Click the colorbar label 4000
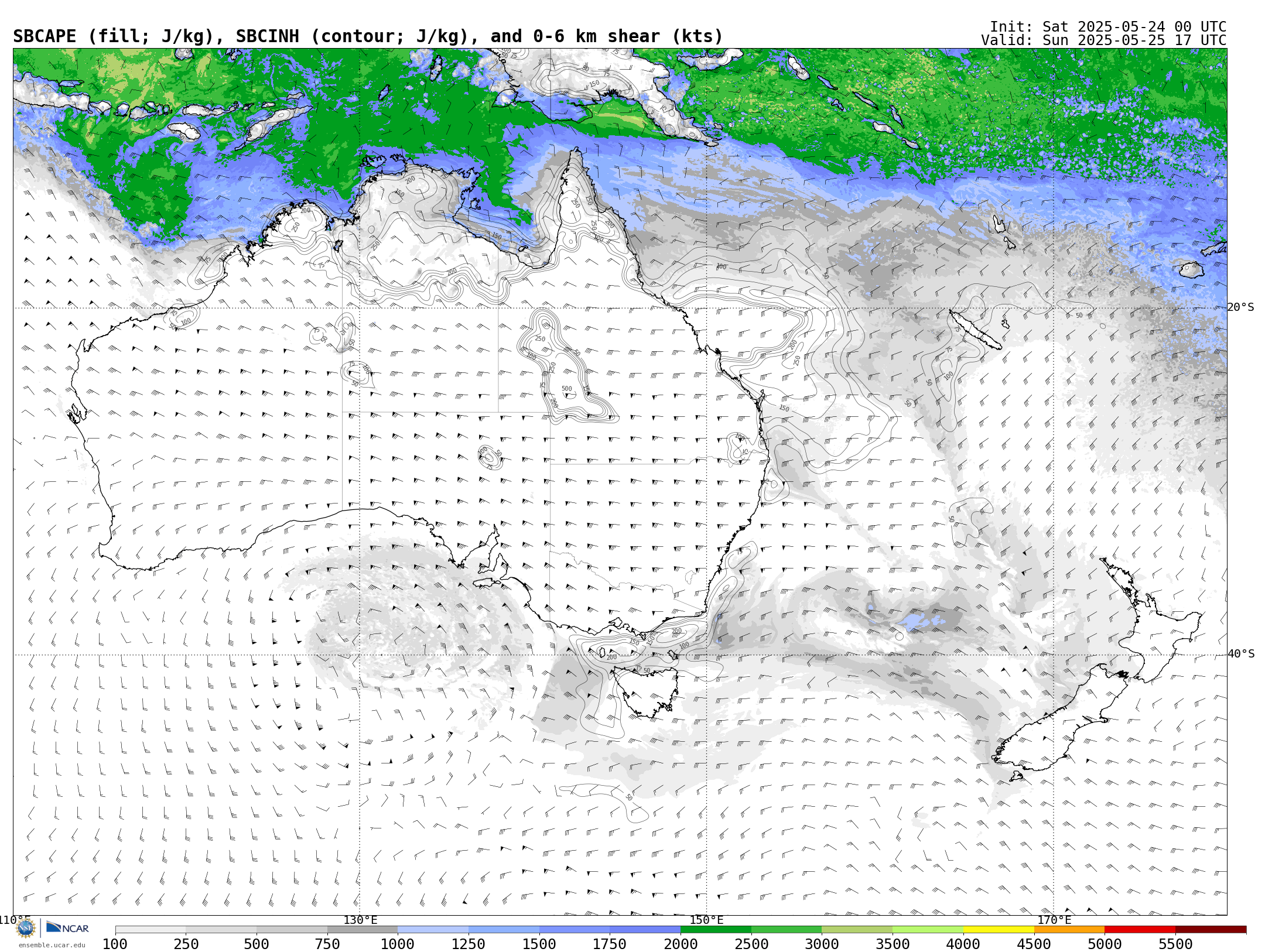The image size is (1265, 952). tap(963, 944)
